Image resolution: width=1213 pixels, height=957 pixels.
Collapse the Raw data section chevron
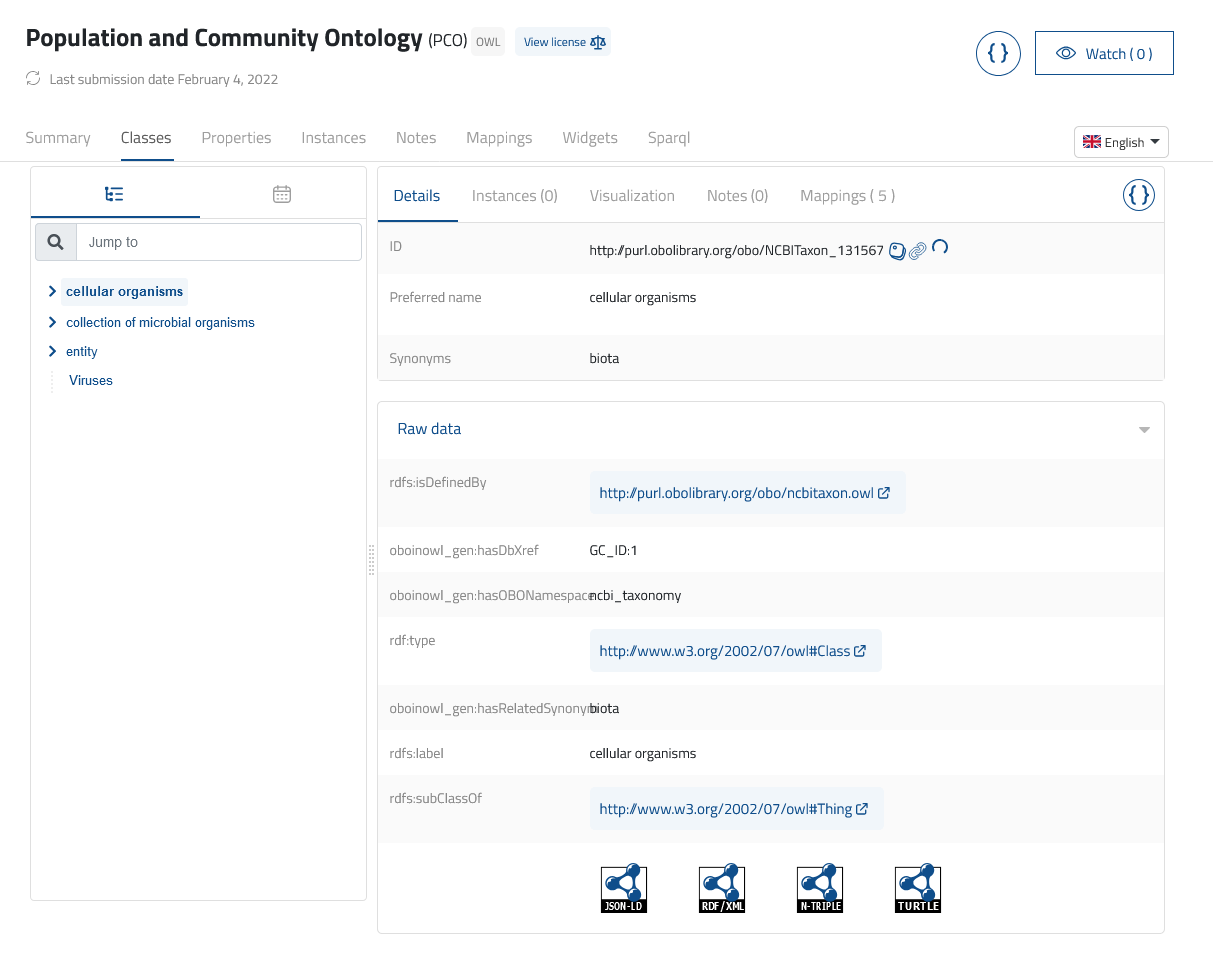coord(1143,429)
